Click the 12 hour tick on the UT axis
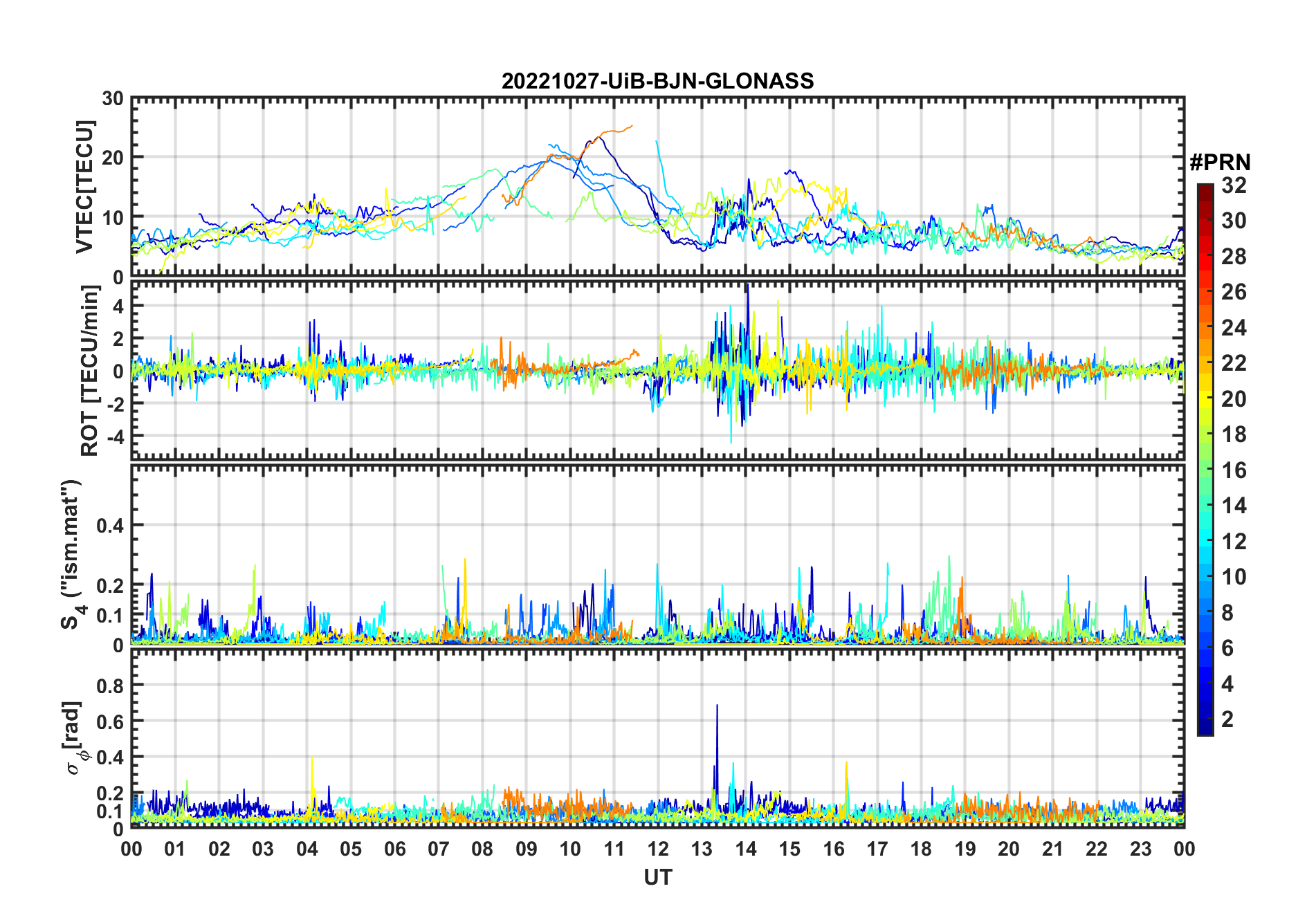Viewport: 1316px width, 920px height. (658, 849)
